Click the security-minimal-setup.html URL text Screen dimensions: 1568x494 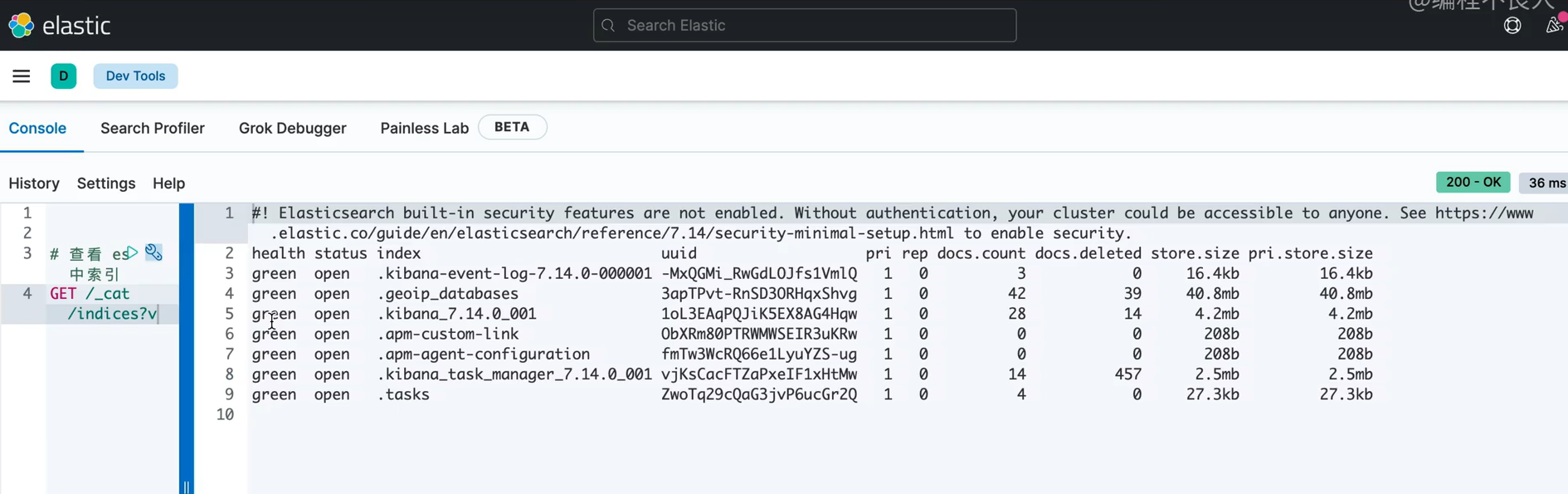coord(612,233)
